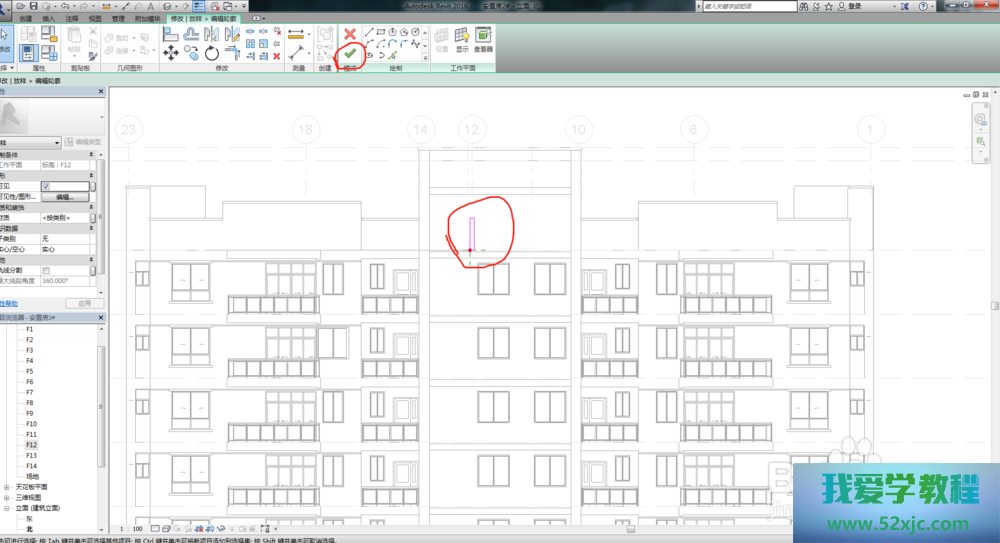Toggle the Visible checkbox in properties
This screenshot has width=1000, height=543.
pyautogui.click(x=46, y=186)
